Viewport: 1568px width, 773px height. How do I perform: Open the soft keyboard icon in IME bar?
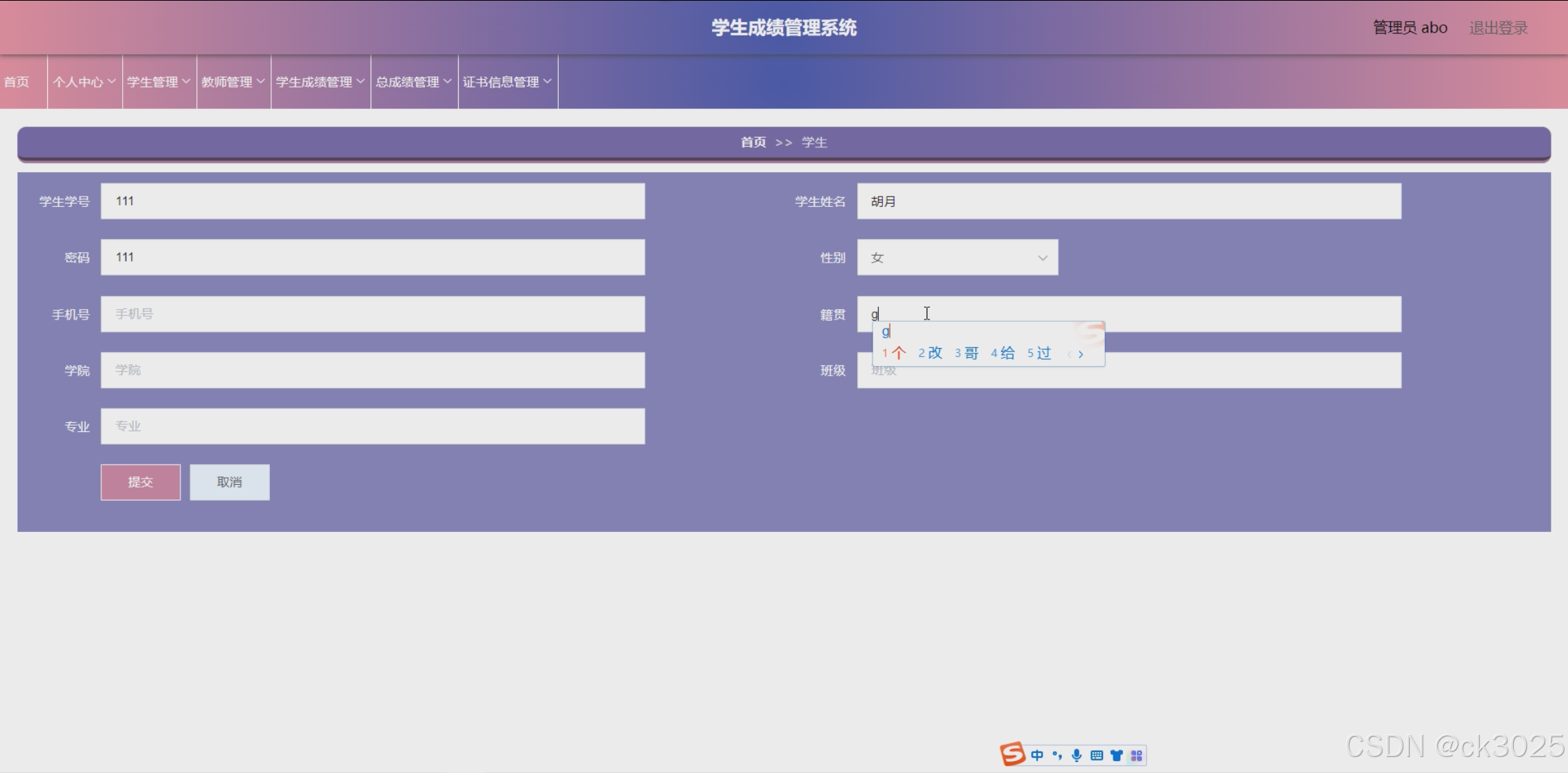pyautogui.click(x=1097, y=756)
